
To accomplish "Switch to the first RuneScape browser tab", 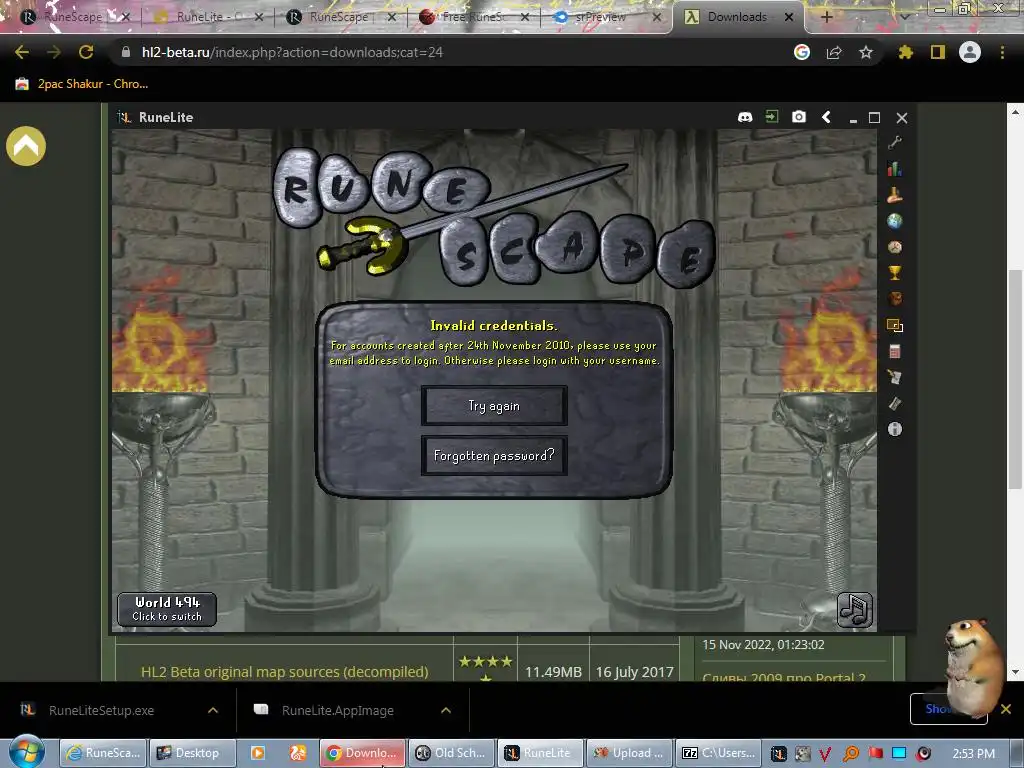I will click(72, 17).
